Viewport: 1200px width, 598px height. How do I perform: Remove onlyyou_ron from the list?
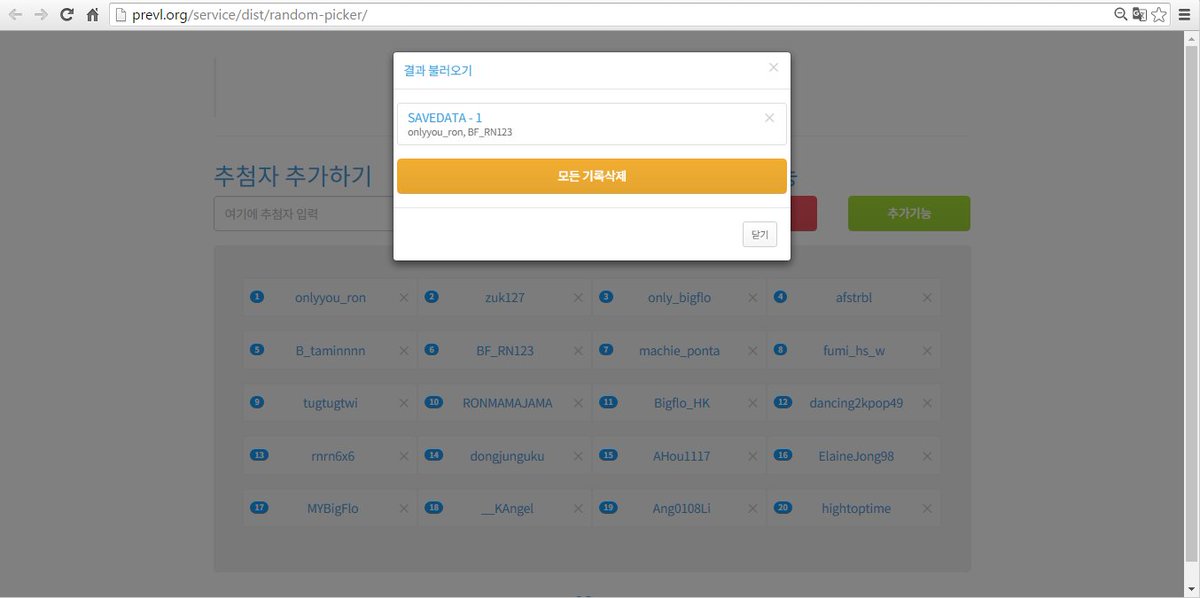coord(404,297)
